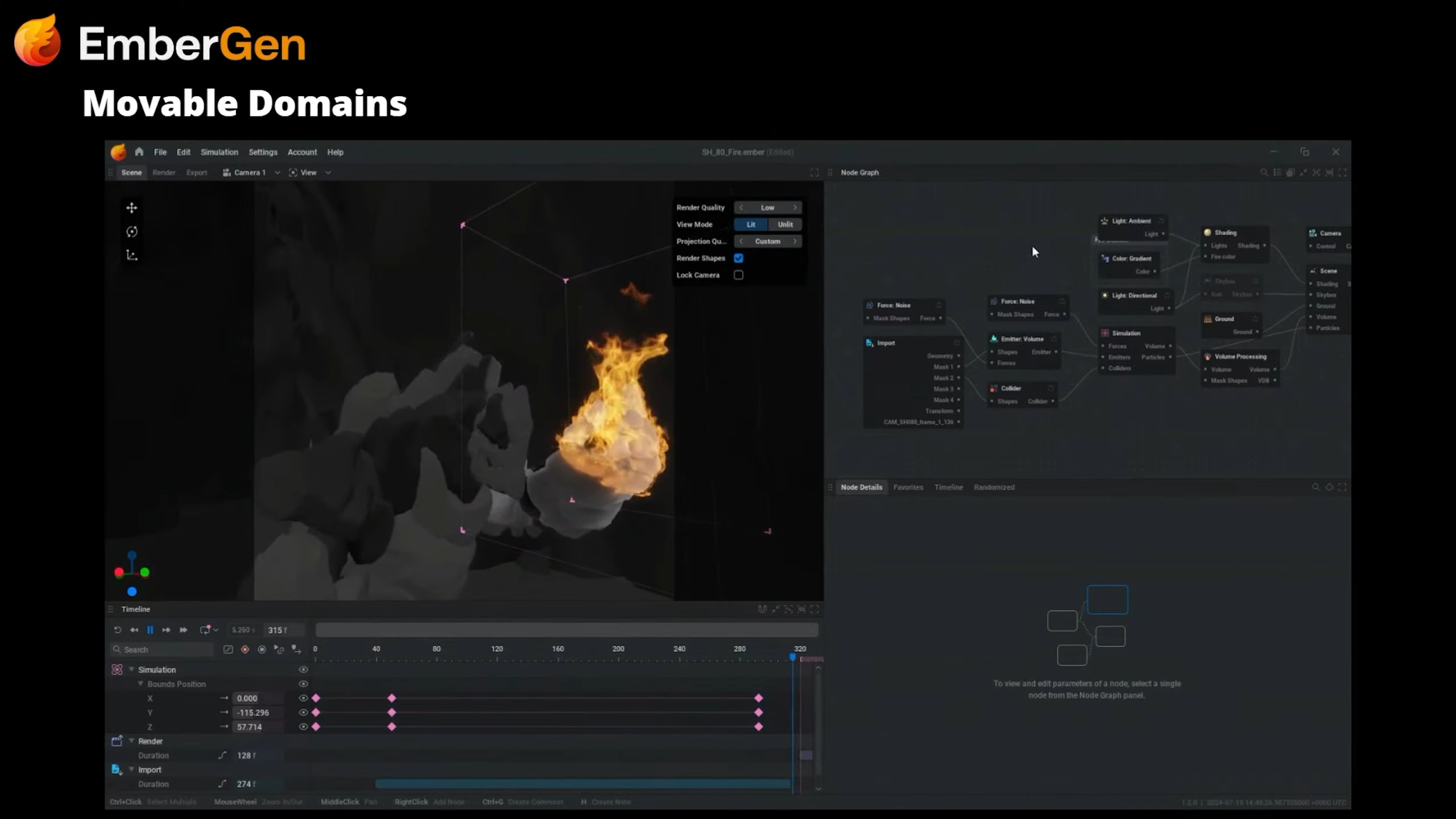Increase Render Quality with right arrow
This screenshot has width=1456, height=819.
pos(795,208)
